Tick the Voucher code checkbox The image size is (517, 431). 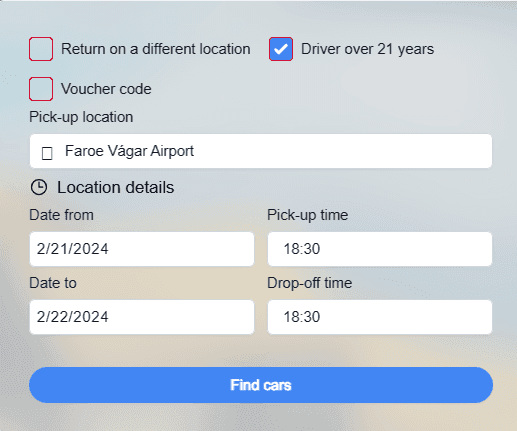coord(41,89)
